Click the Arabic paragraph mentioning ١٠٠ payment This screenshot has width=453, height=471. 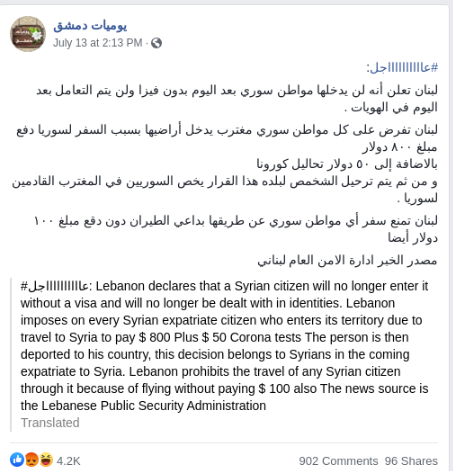(236, 229)
